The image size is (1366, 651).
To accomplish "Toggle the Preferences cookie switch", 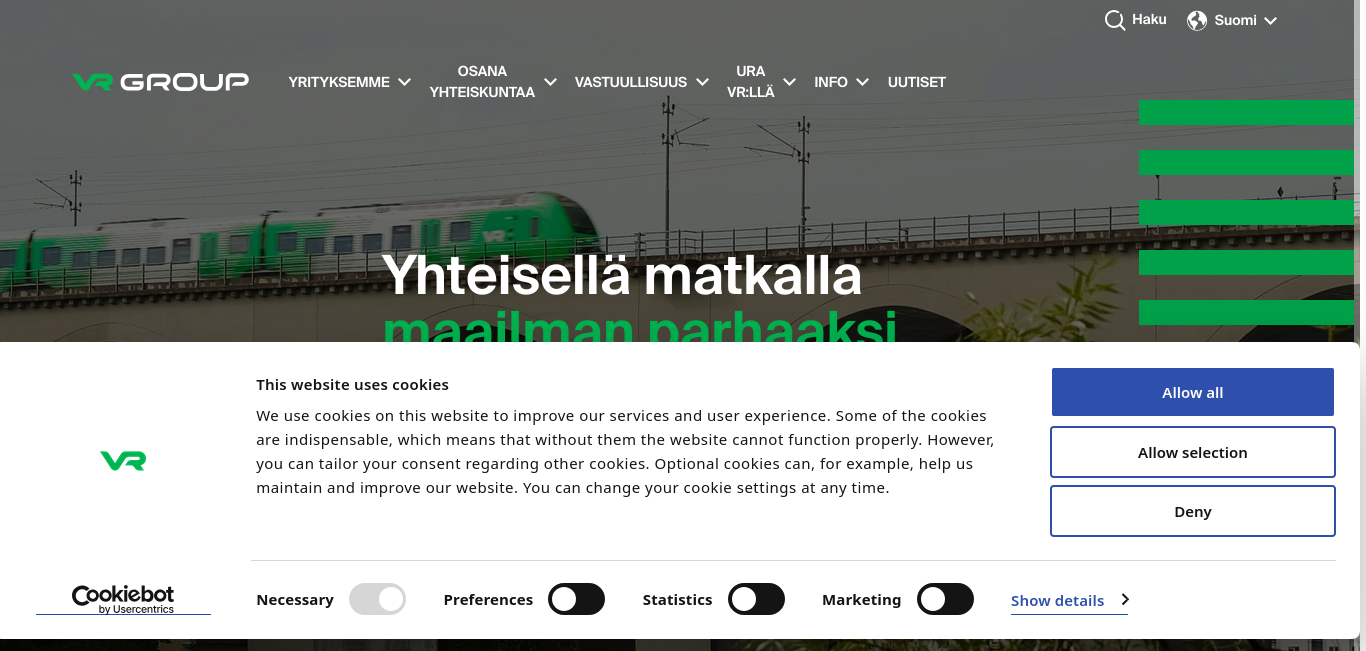I will pyautogui.click(x=577, y=599).
